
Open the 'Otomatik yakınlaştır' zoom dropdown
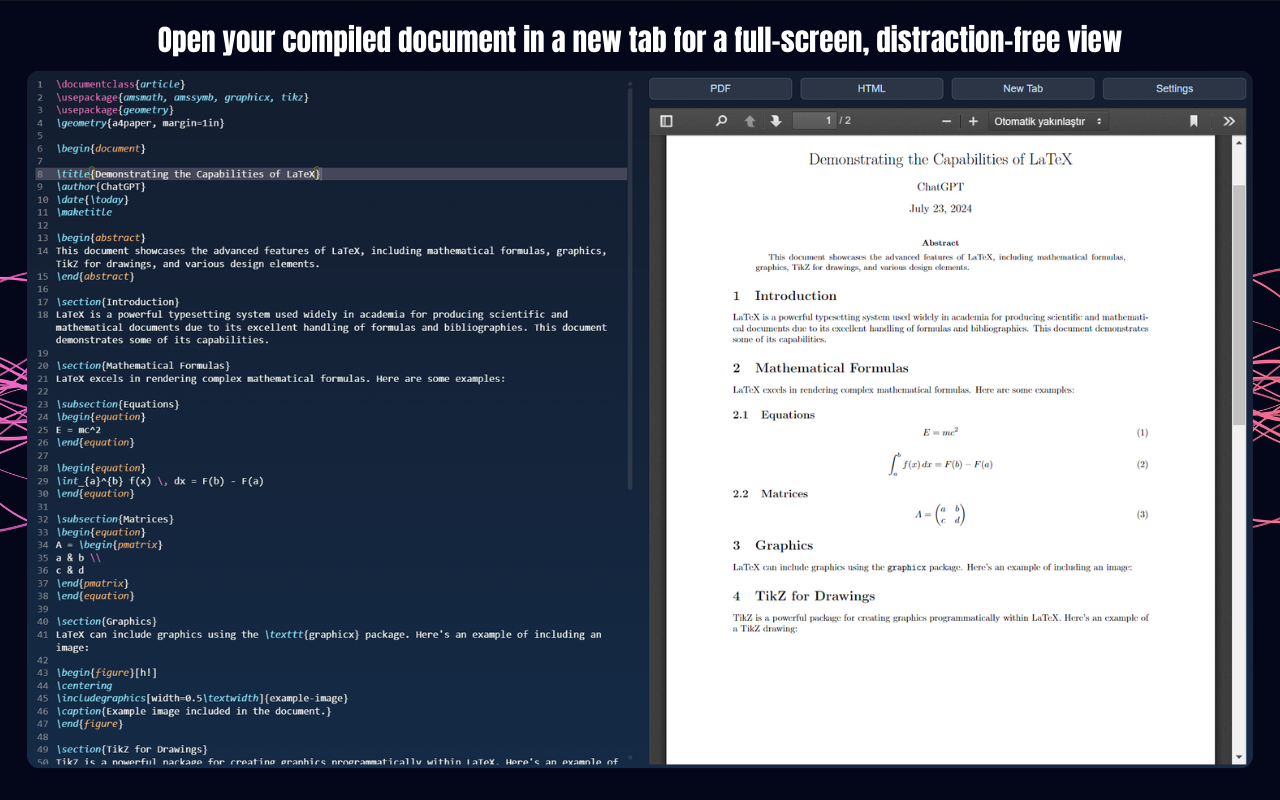pos(1048,121)
